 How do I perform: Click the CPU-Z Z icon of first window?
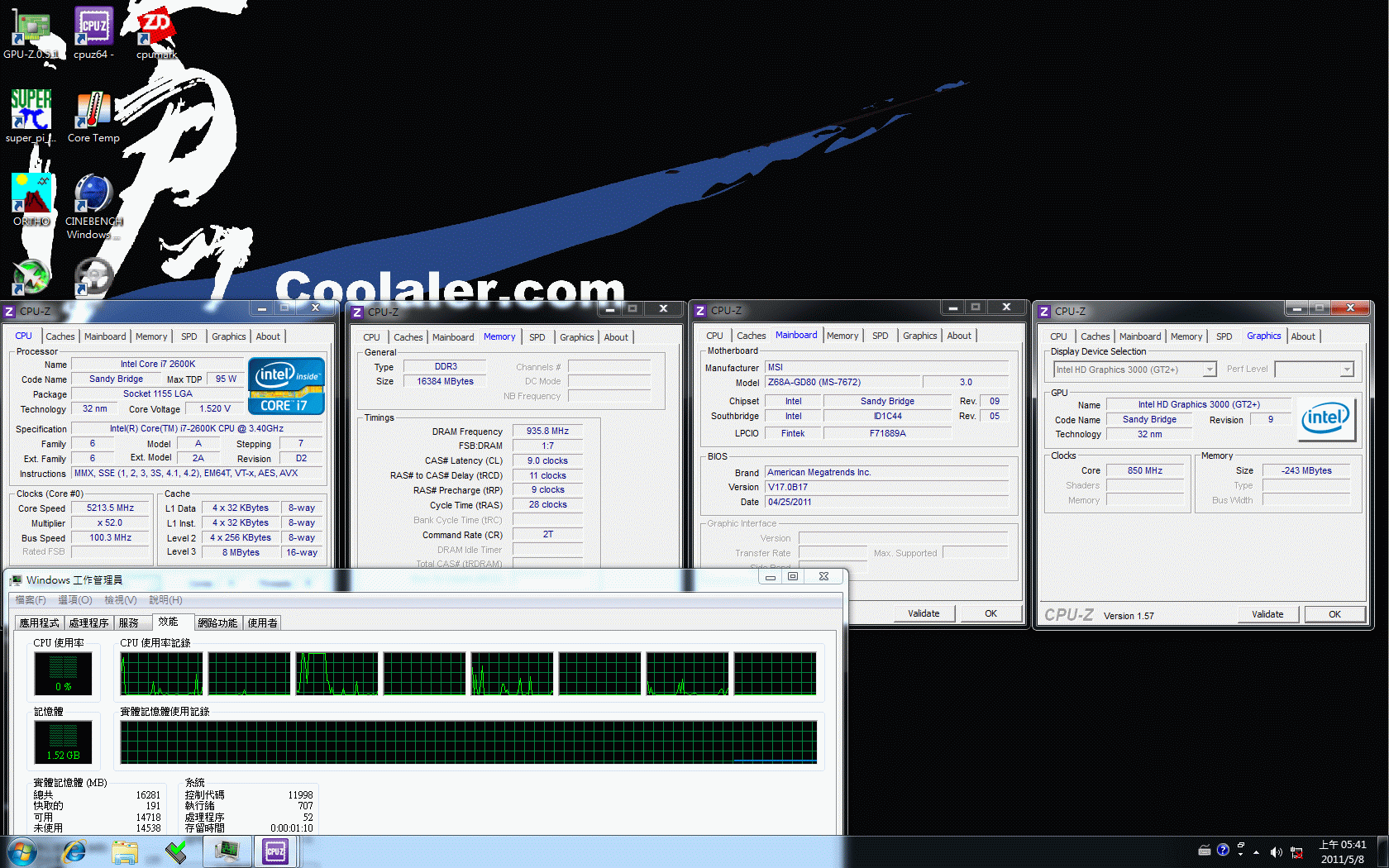(x=9, y=312)
